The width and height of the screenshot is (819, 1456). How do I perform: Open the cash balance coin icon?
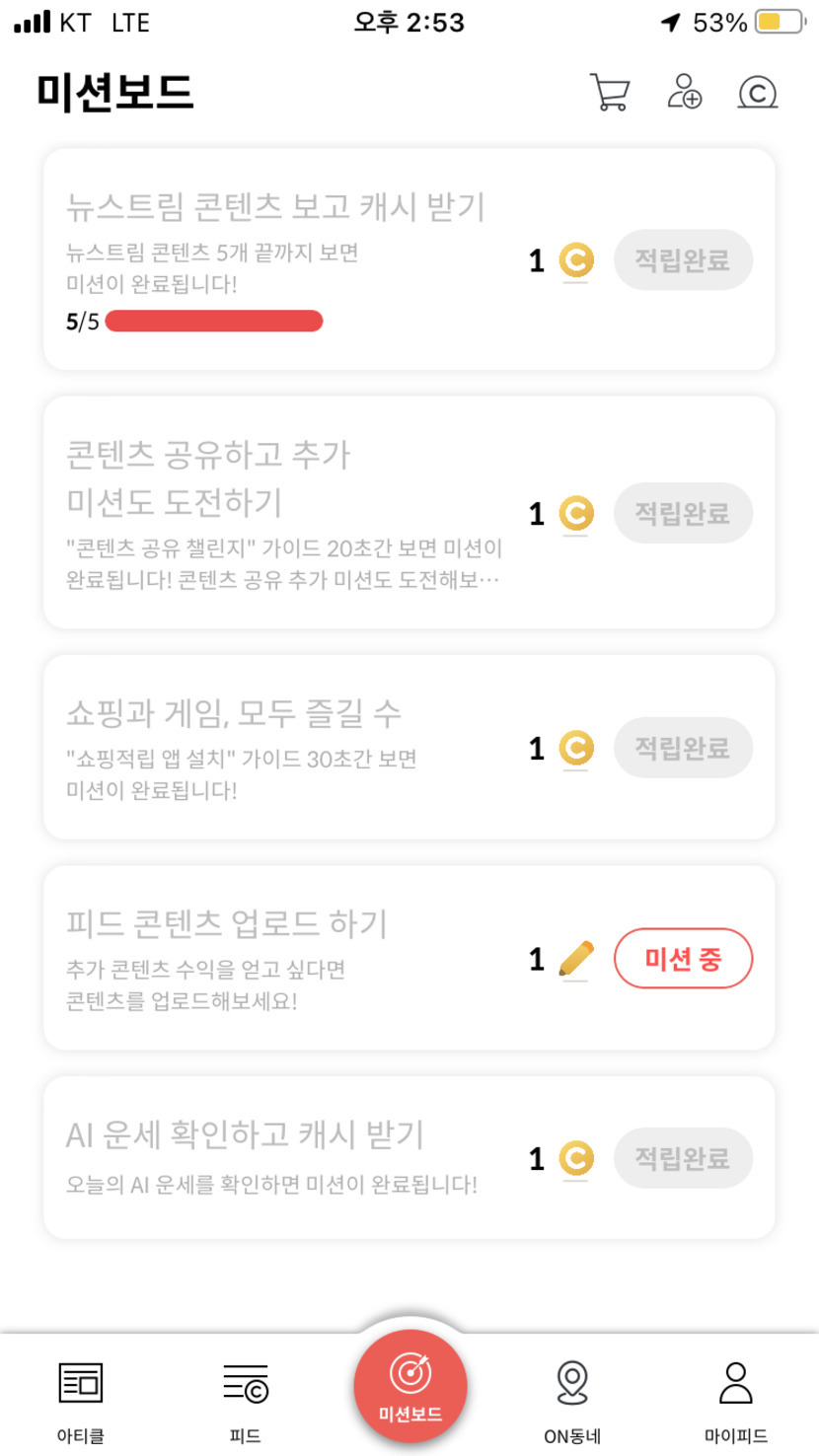758,92
